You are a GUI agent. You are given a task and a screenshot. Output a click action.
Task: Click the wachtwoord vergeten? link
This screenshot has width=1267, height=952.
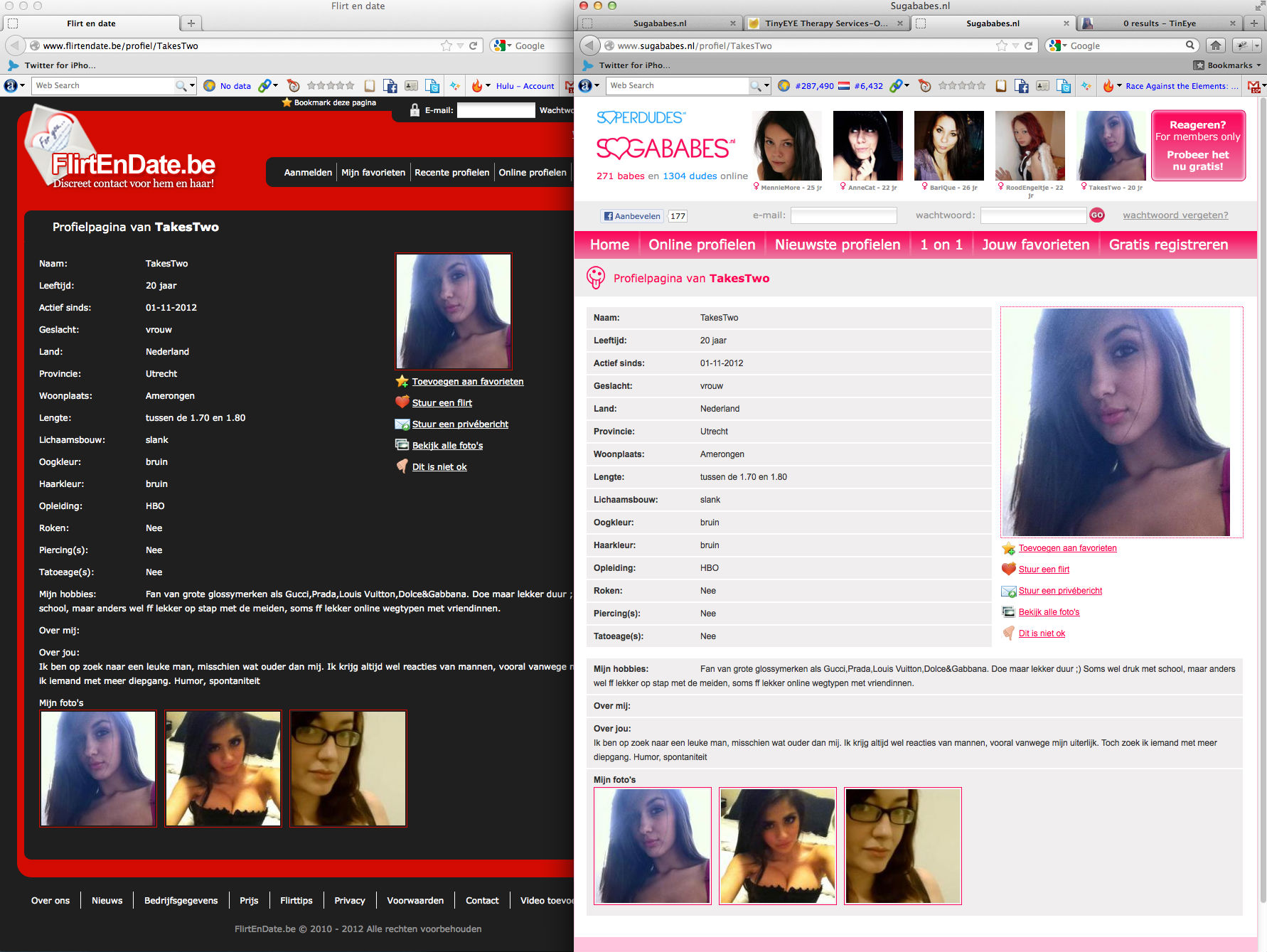coord(1175,215)
